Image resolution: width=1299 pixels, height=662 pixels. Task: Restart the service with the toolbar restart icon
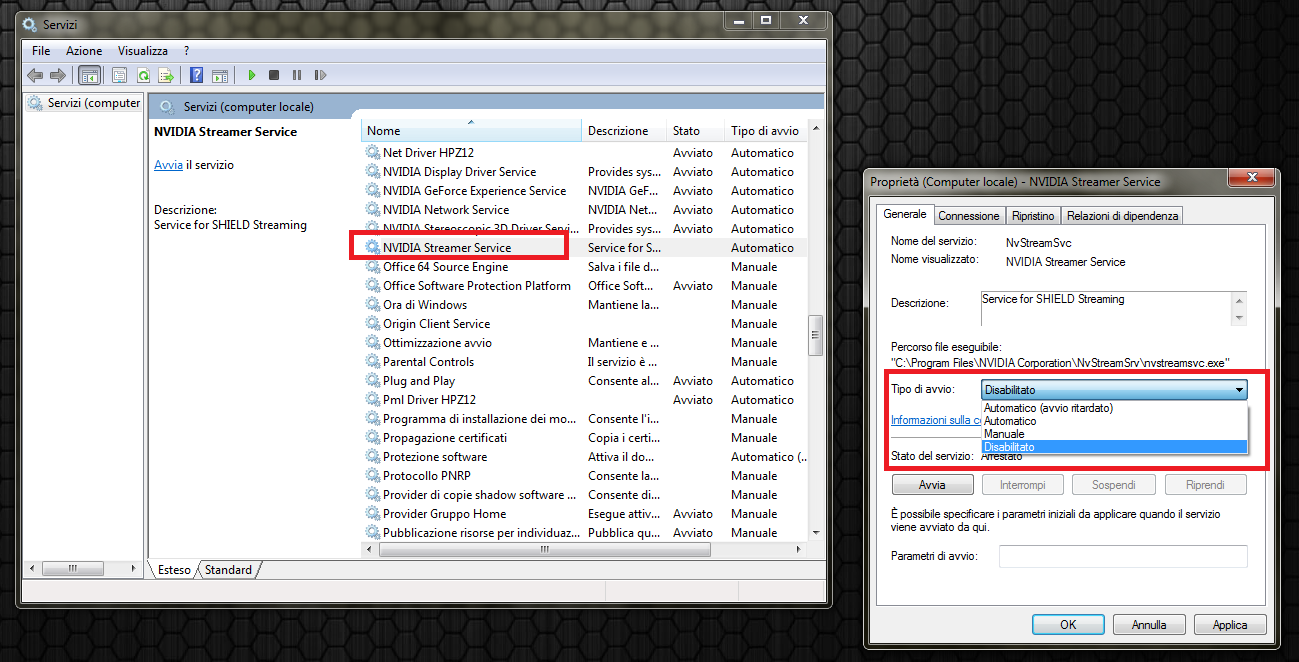(320, 75)
